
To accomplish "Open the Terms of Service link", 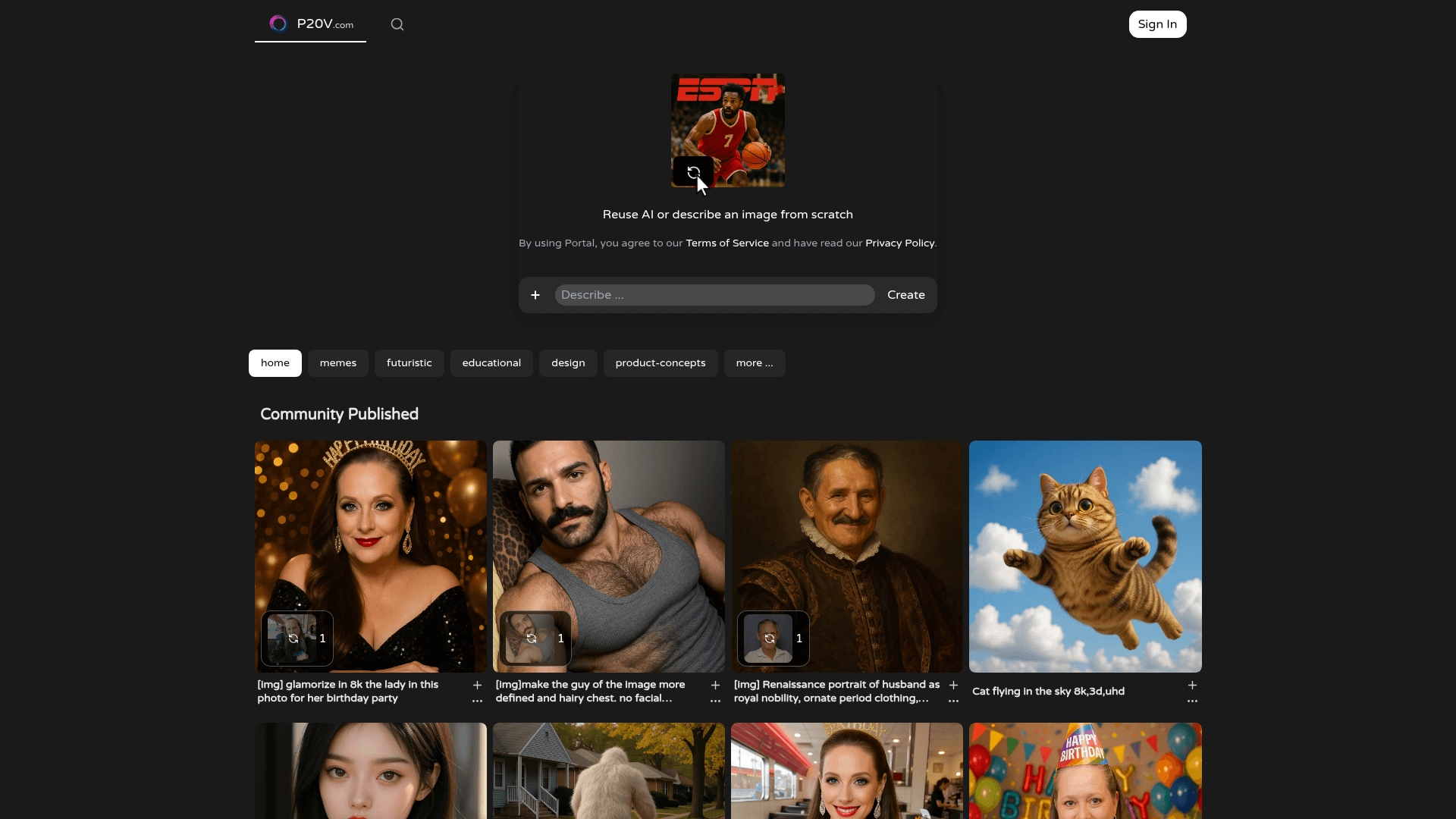I will pos(727,243).
